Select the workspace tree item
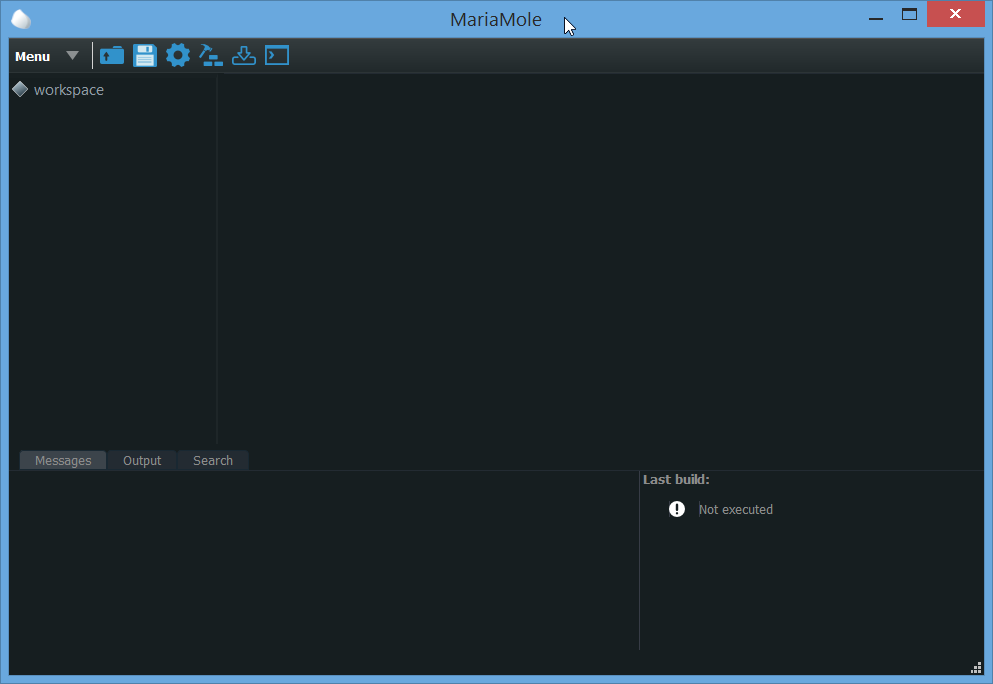 click(68, 90)
